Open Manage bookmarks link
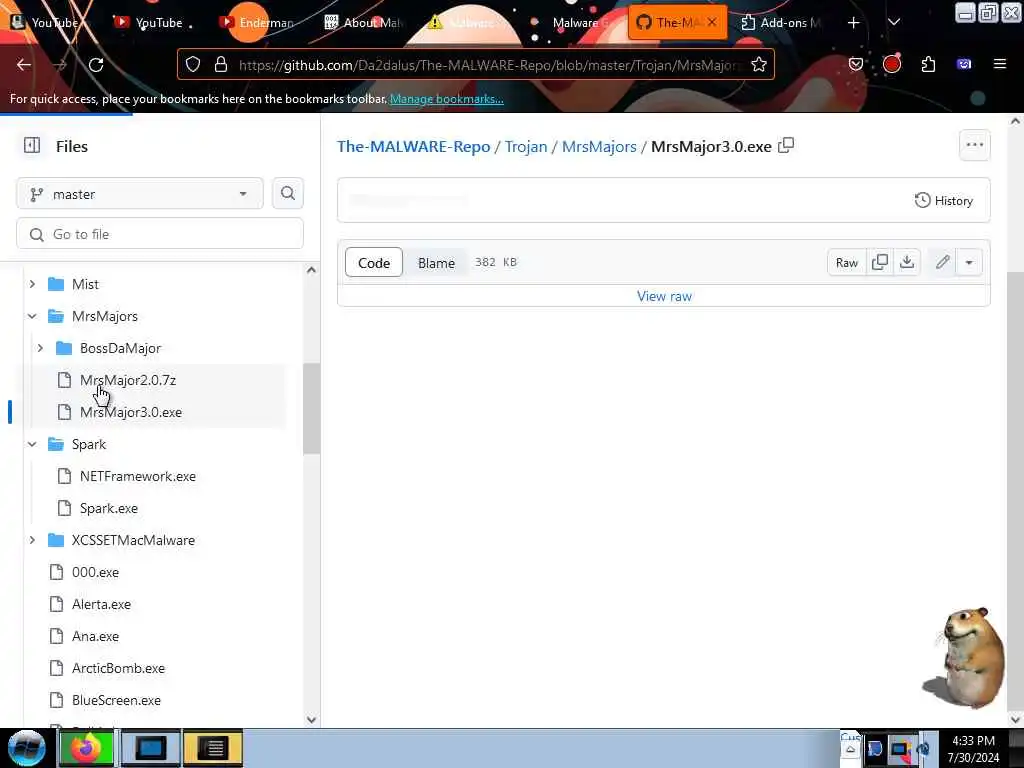The width and height of the screenshot is (1024, 768). (x=447, y=99)
